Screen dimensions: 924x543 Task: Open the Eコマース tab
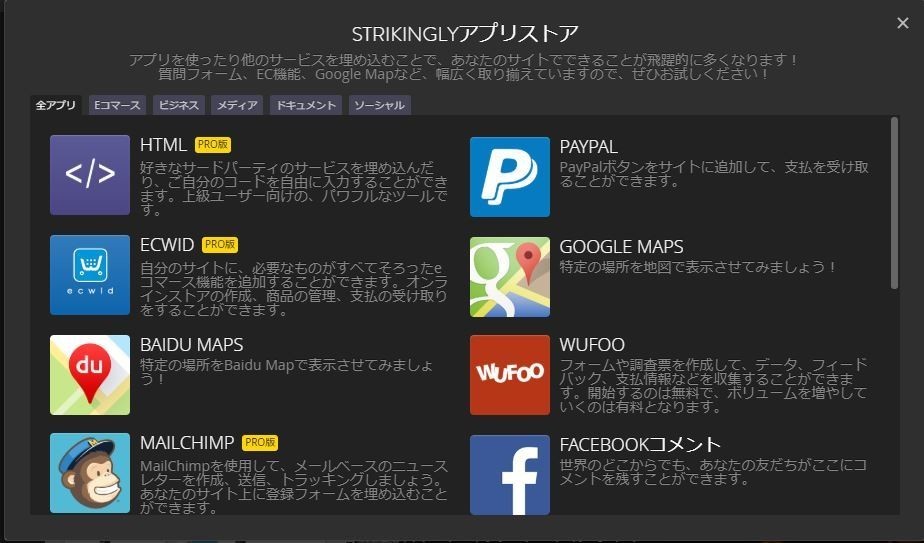117,105
